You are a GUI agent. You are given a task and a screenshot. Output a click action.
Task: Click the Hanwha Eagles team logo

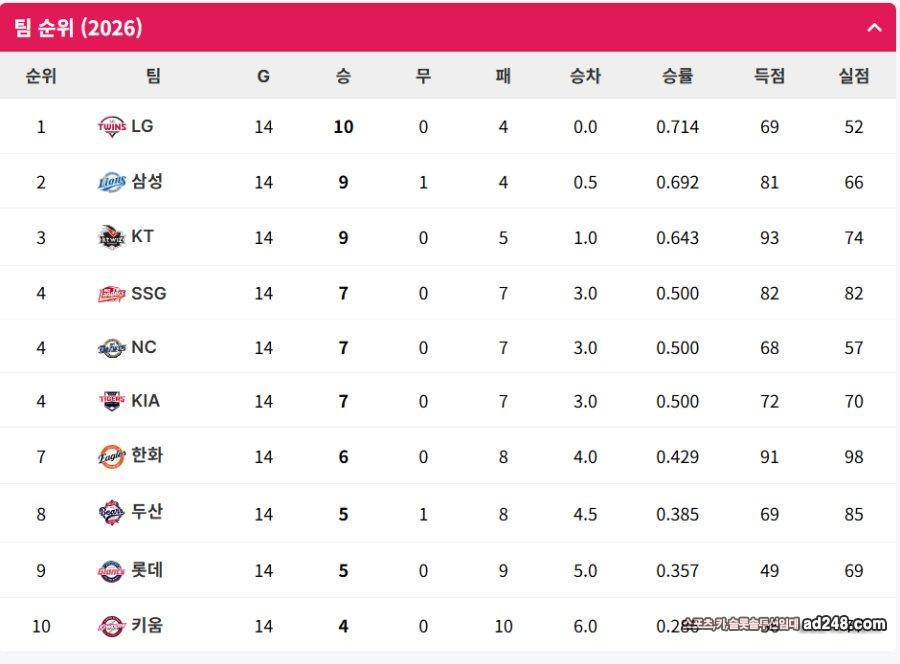111,456
